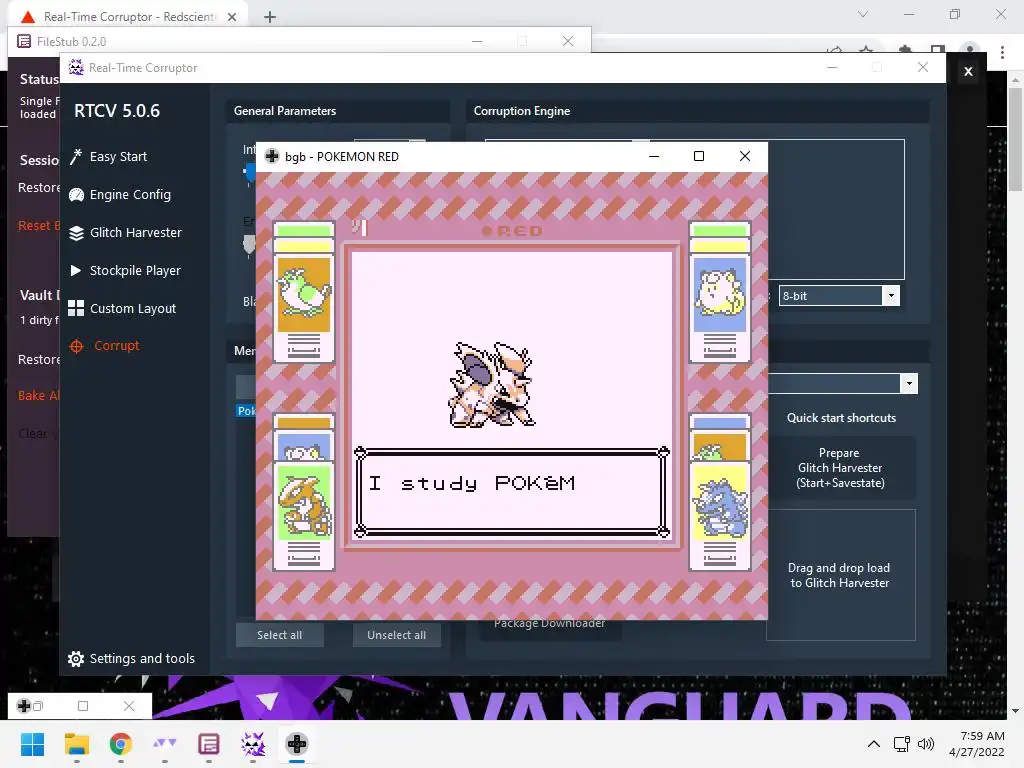
Task: Switch to Chrome from the taskbar
Action: [x=121, y=744]
